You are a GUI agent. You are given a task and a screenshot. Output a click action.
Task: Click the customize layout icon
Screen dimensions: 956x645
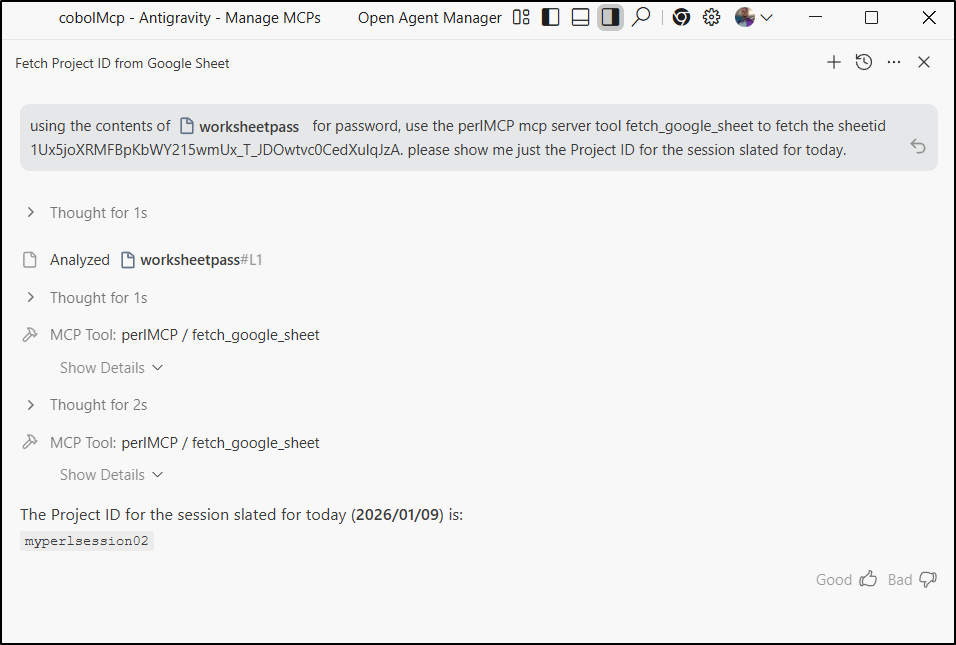[x=521, y=17]
